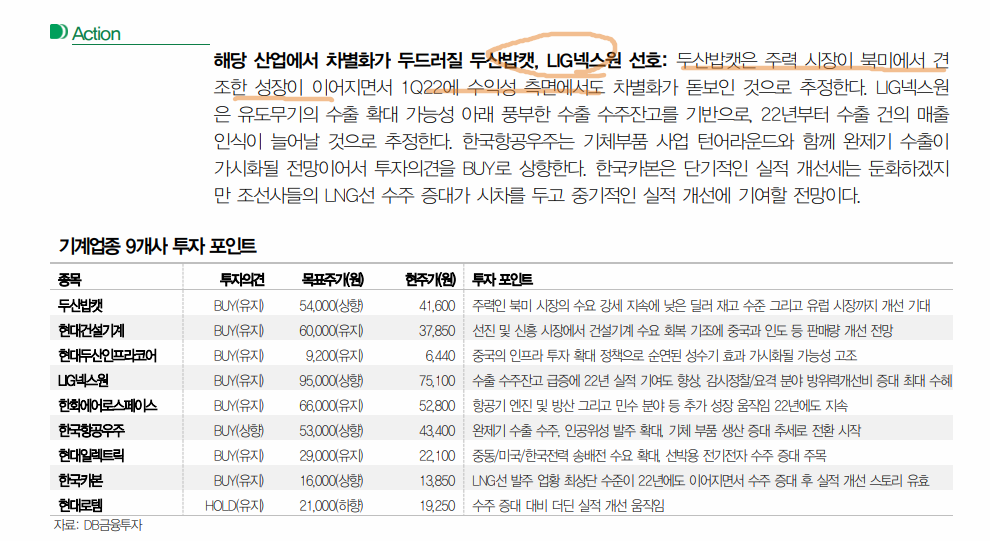Click the 'BUY(유지)' opinion in 두산밥캣 row
The width and height of the screenshot is (990, 541).
pos(239,306)
